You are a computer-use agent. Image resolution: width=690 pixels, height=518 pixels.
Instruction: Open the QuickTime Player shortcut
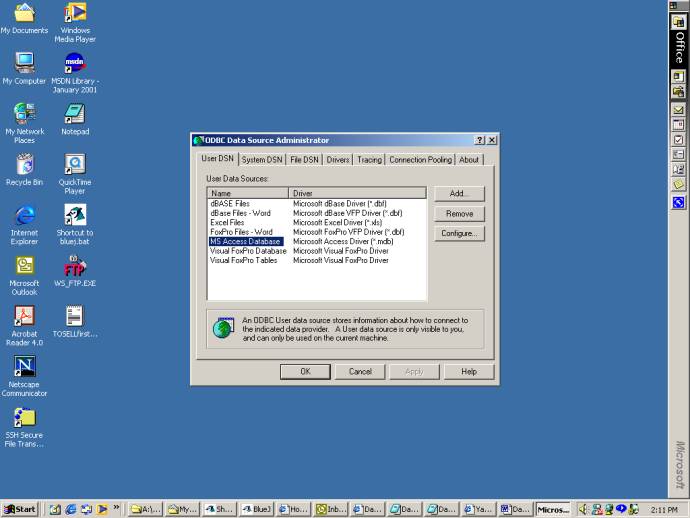(x=75, y=174)
